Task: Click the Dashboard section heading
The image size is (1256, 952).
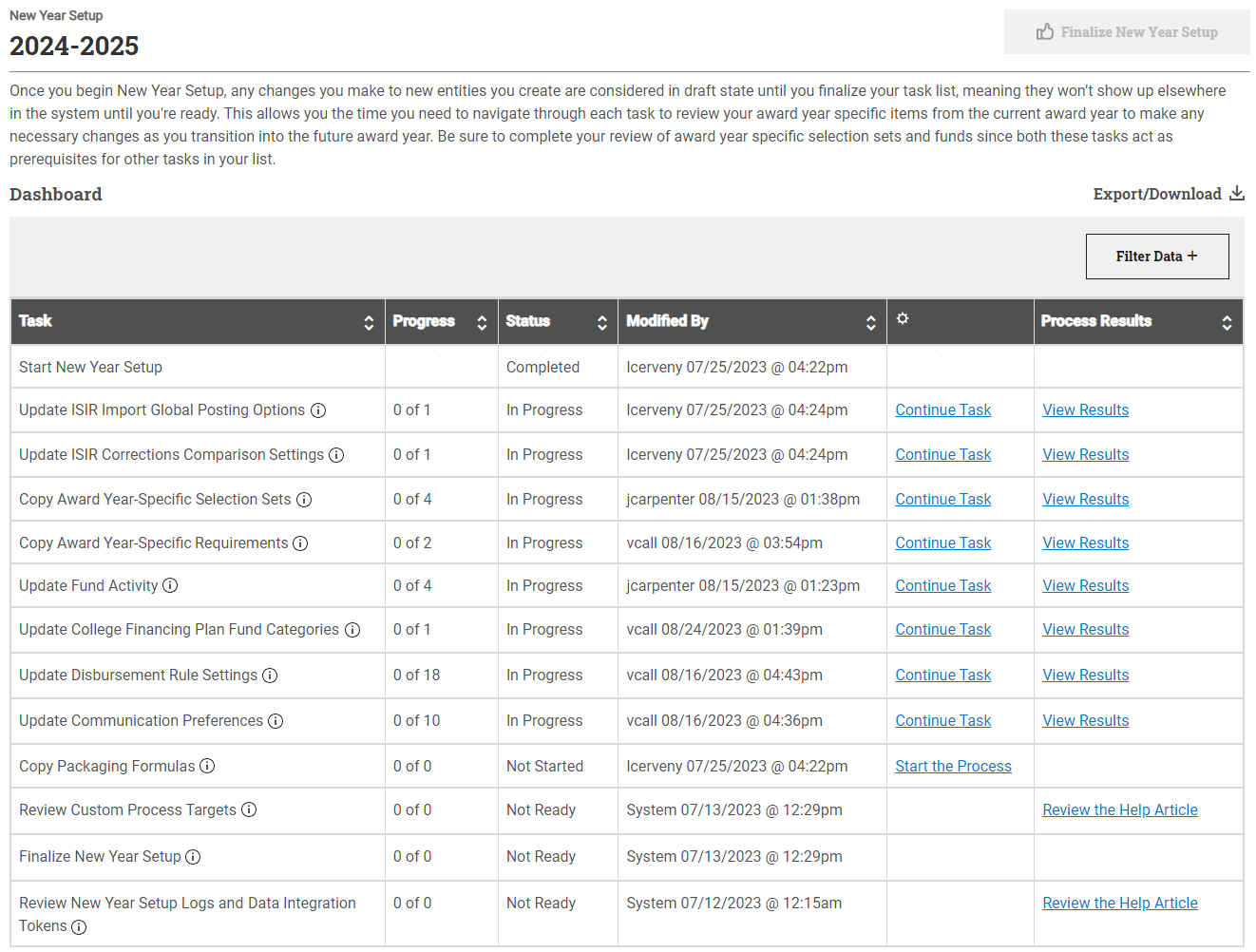Action: [55, 194]
